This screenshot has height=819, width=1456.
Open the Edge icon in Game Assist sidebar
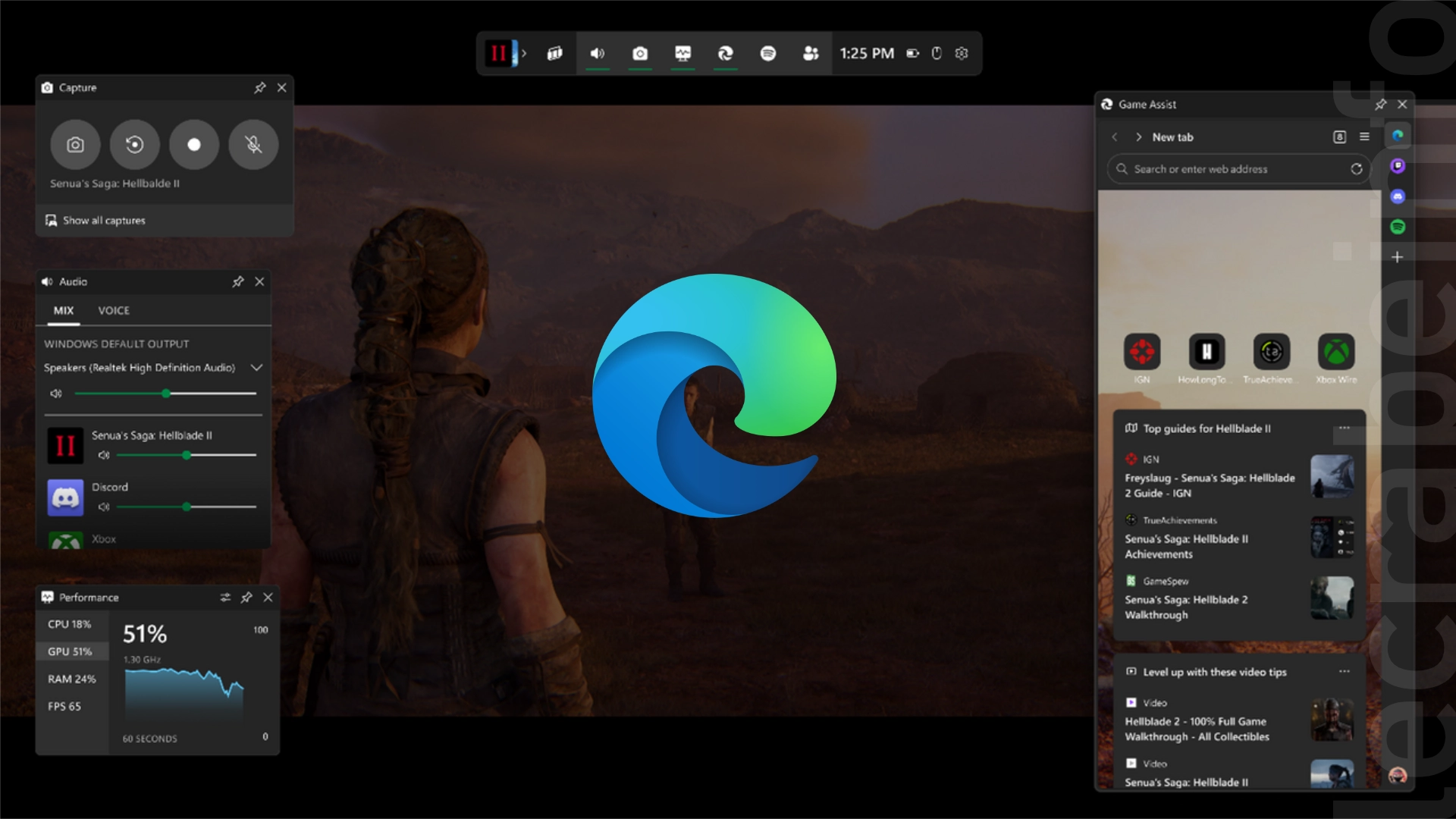(1398, 135)
